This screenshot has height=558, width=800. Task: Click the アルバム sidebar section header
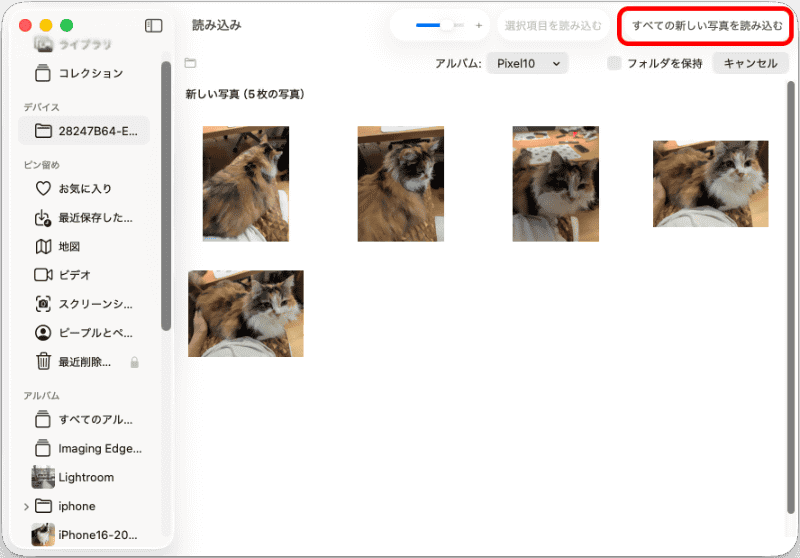[x=41, y=396]
